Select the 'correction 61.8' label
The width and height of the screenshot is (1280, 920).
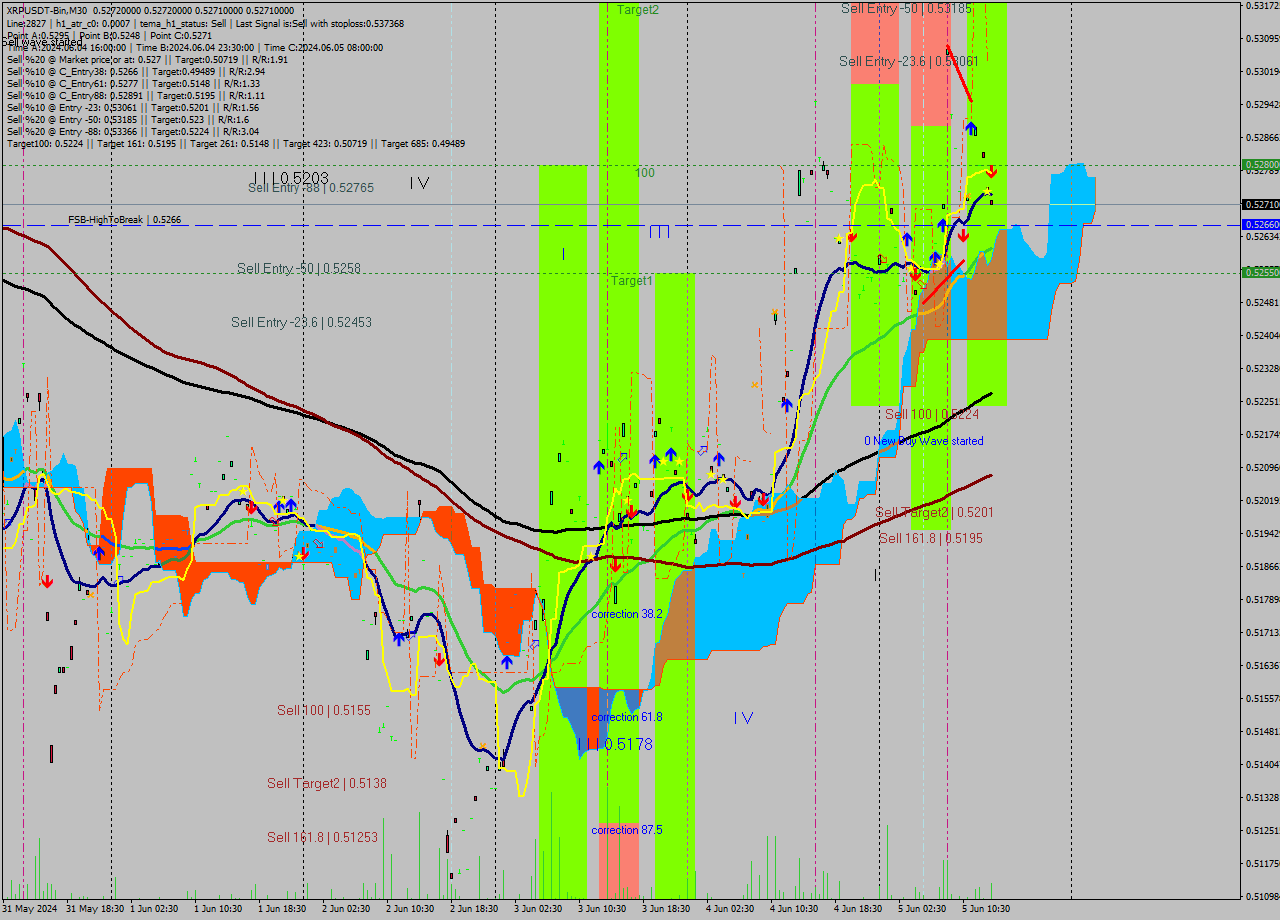pos(627,717)
